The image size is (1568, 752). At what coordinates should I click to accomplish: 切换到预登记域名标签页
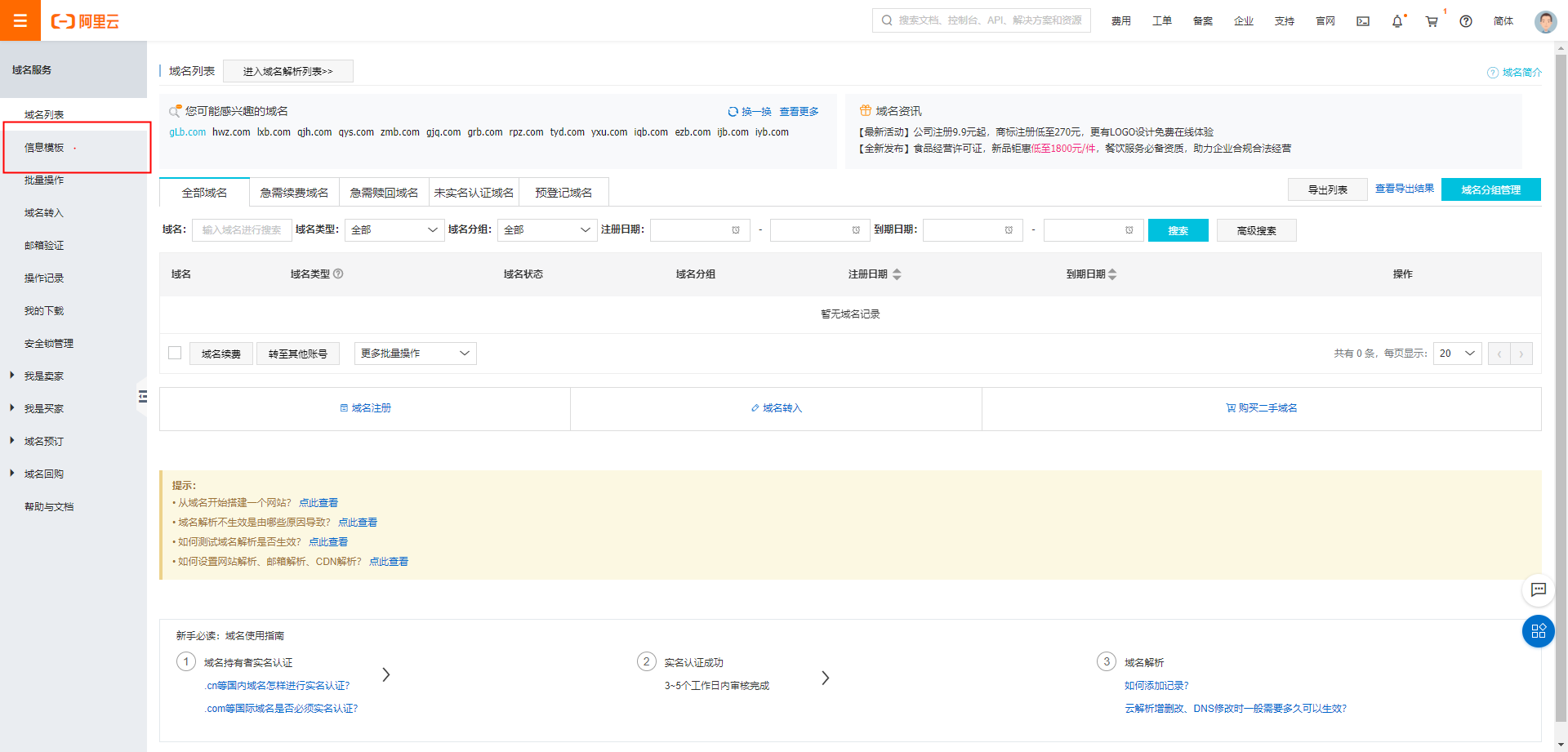[563, 191]
